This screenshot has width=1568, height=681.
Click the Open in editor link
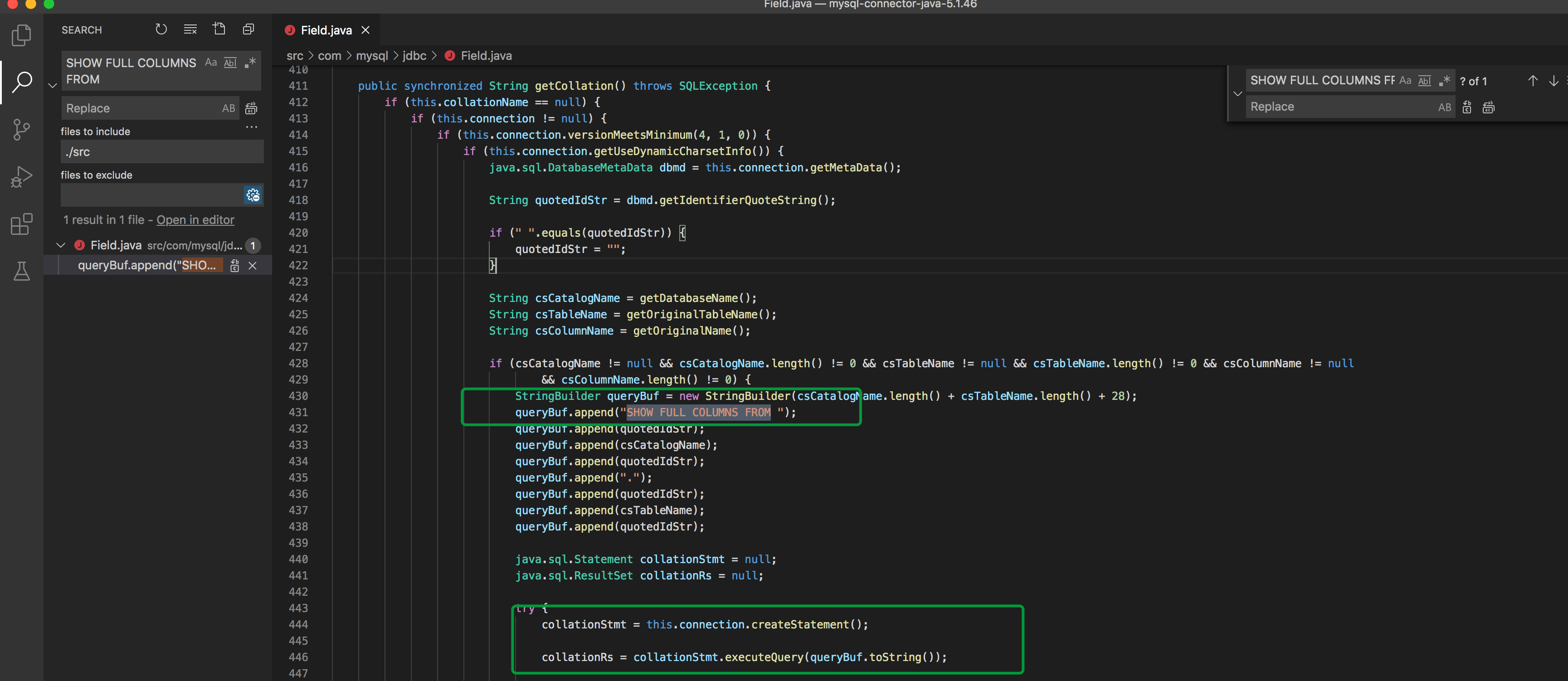click(195, 220)
